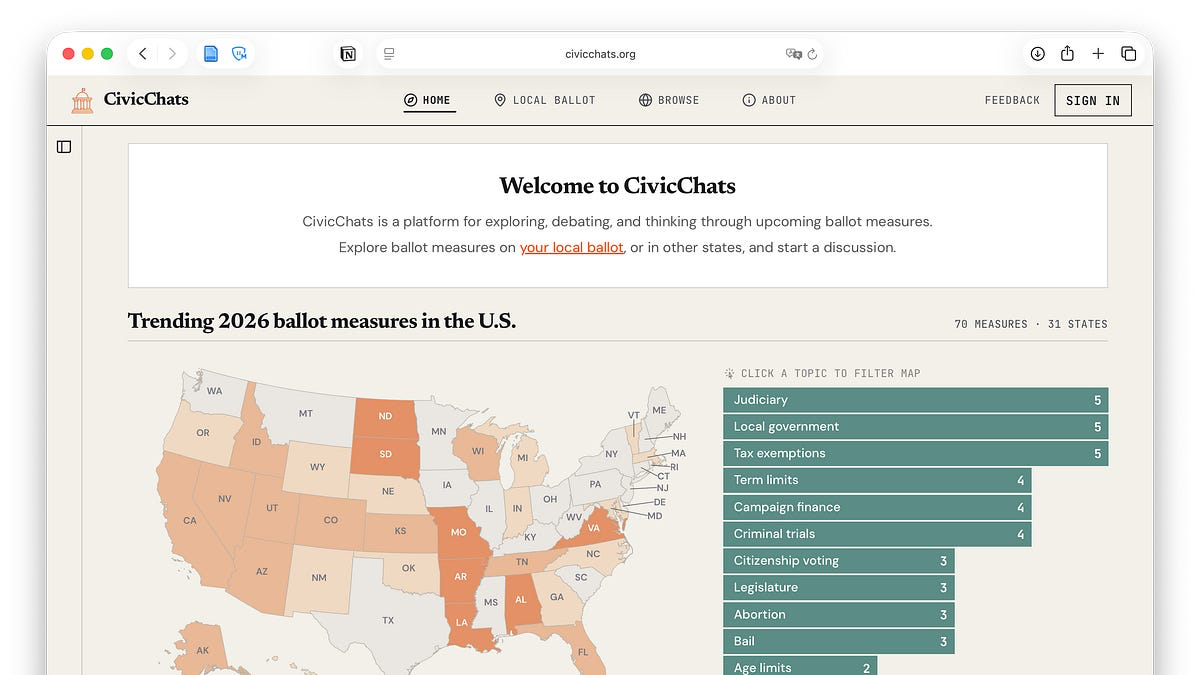Image resolution: width=1200 pixels, height=675 pixels.
Task: Open the Reader view icon
Action: [389, 54]
